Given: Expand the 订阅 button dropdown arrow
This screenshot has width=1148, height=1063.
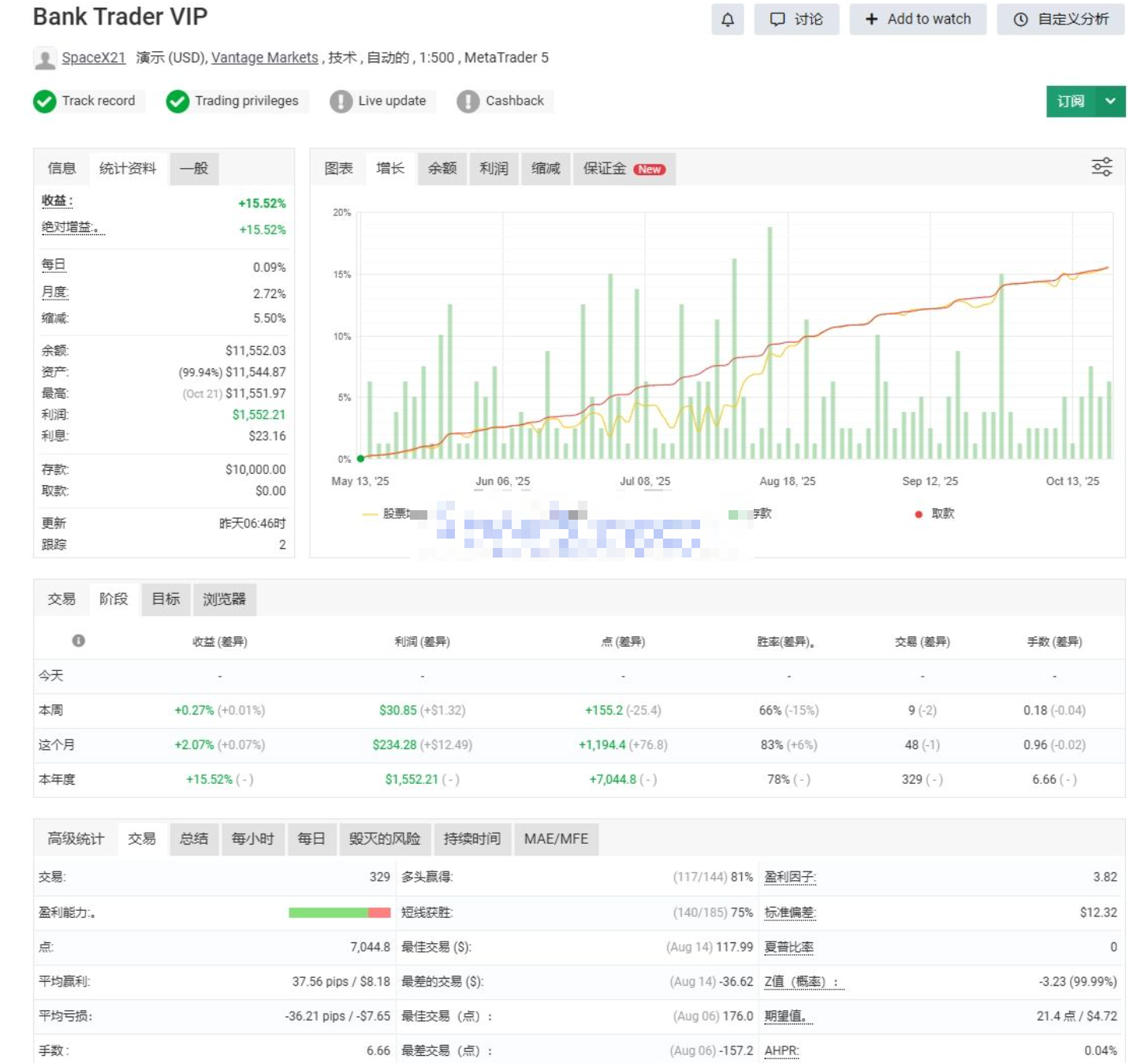Looking at the screenshot, I should pos(1110,101).
